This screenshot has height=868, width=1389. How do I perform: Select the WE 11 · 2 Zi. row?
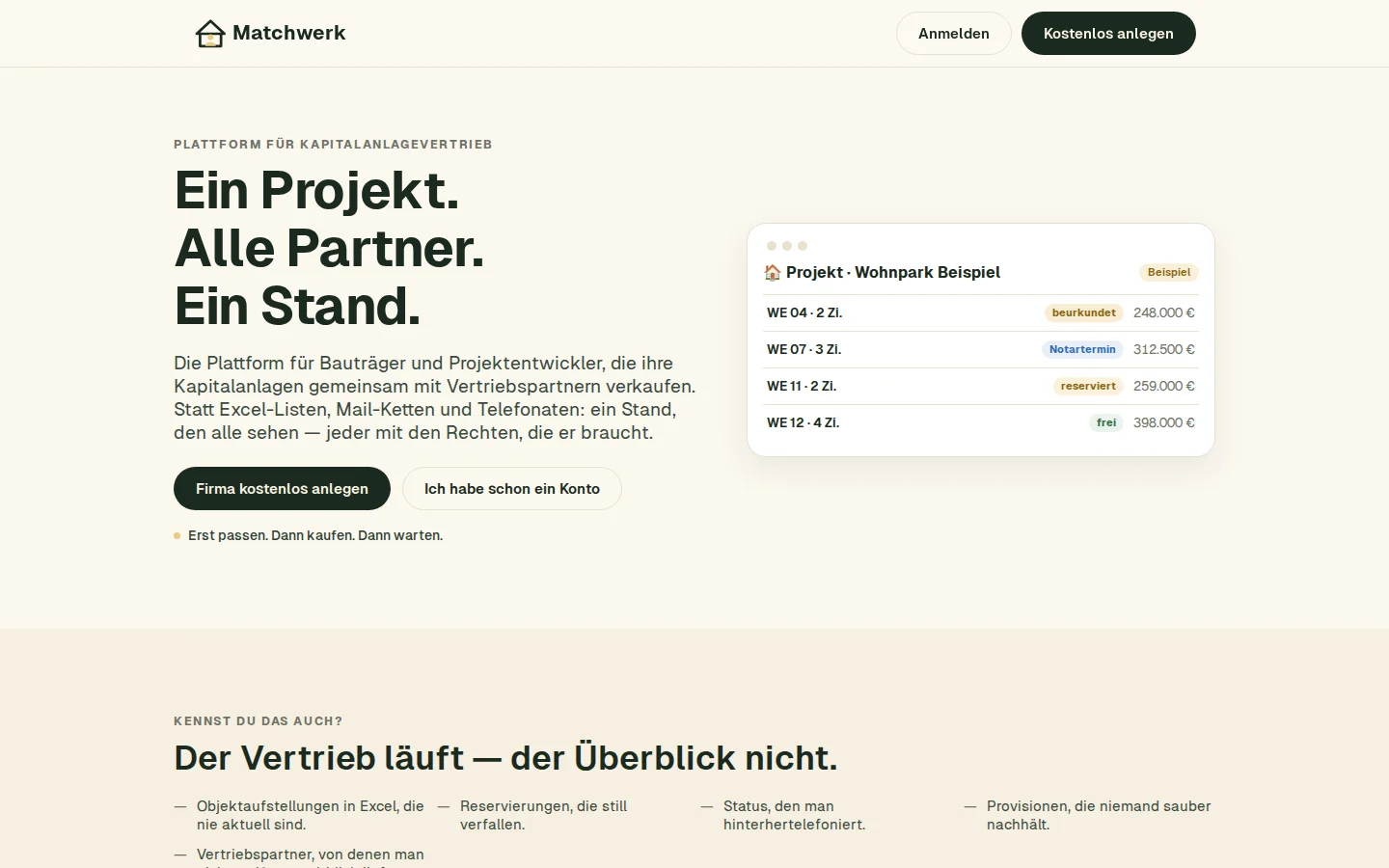click(981, 386)
